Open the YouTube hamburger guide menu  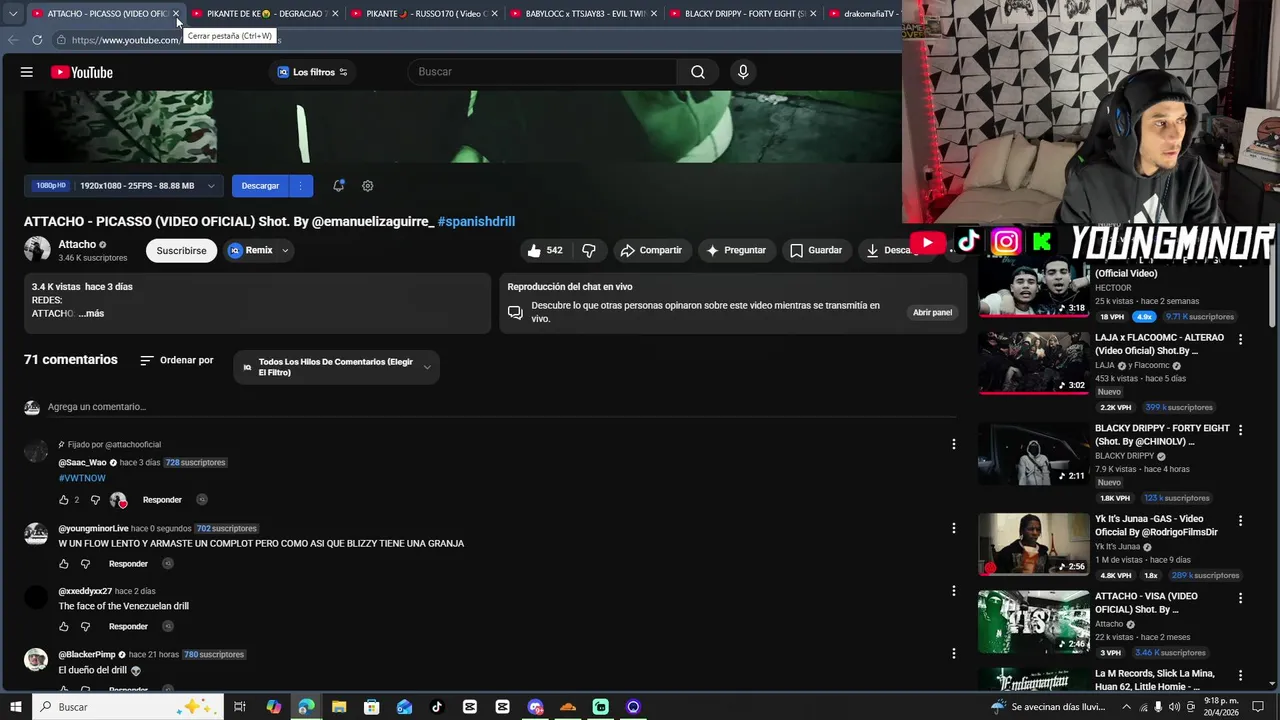(x=27, y=72)
